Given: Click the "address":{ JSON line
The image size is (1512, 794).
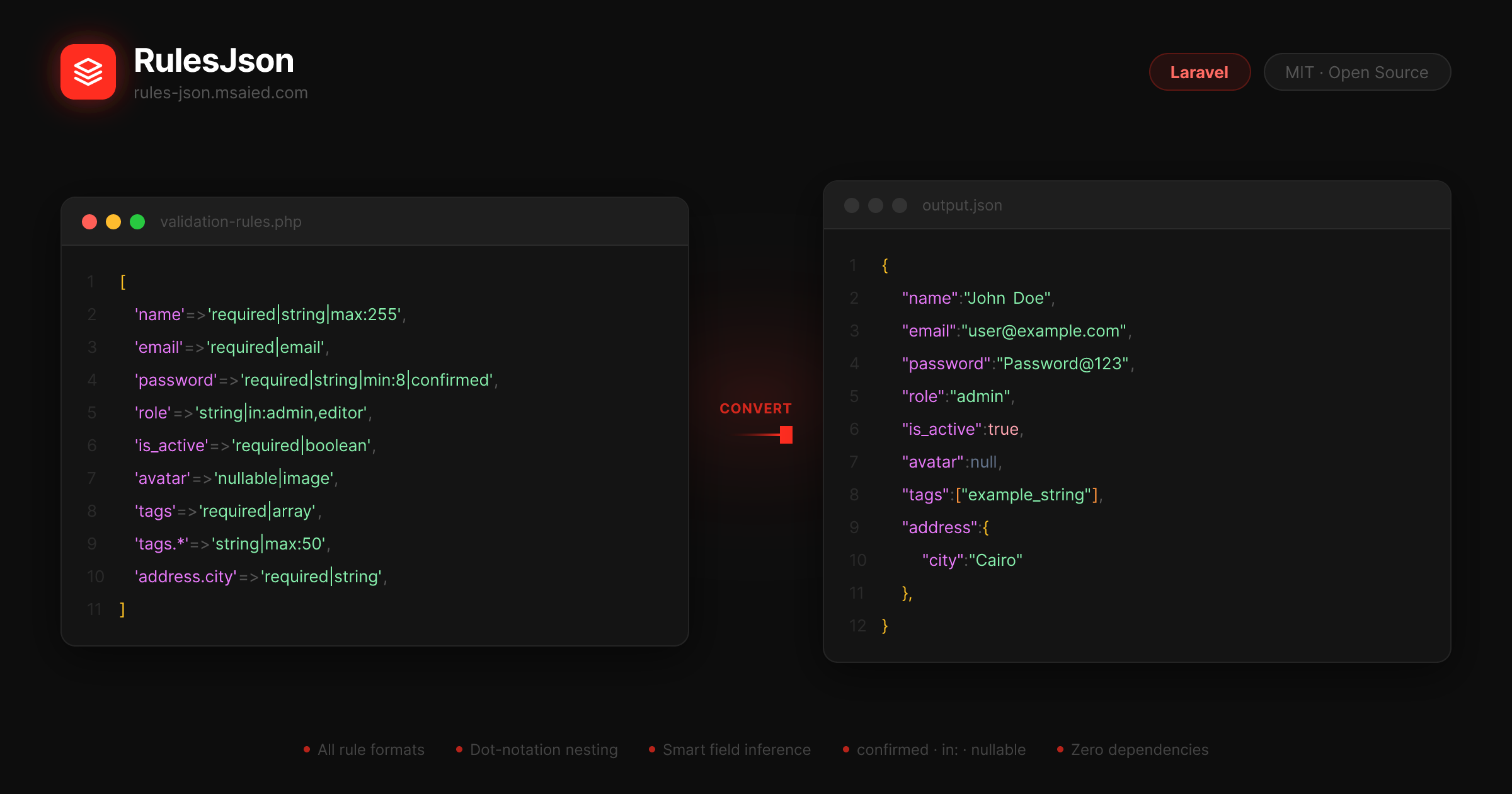Looking at the screenshot, I should (x=946, y=527).
